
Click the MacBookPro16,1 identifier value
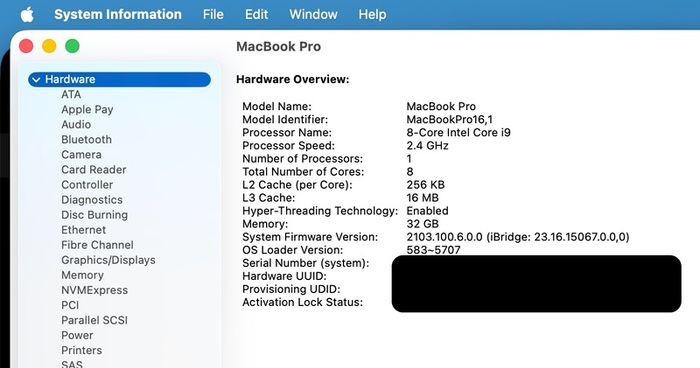[x=450, y=120]
